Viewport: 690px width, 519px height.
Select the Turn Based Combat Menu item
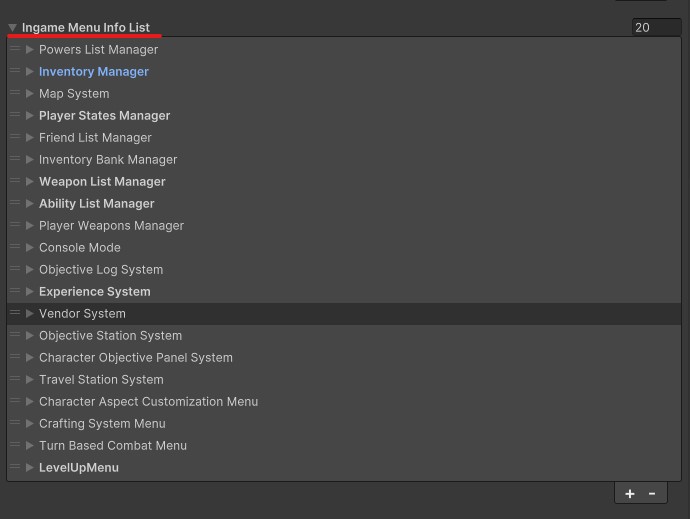tap(113, 445)
